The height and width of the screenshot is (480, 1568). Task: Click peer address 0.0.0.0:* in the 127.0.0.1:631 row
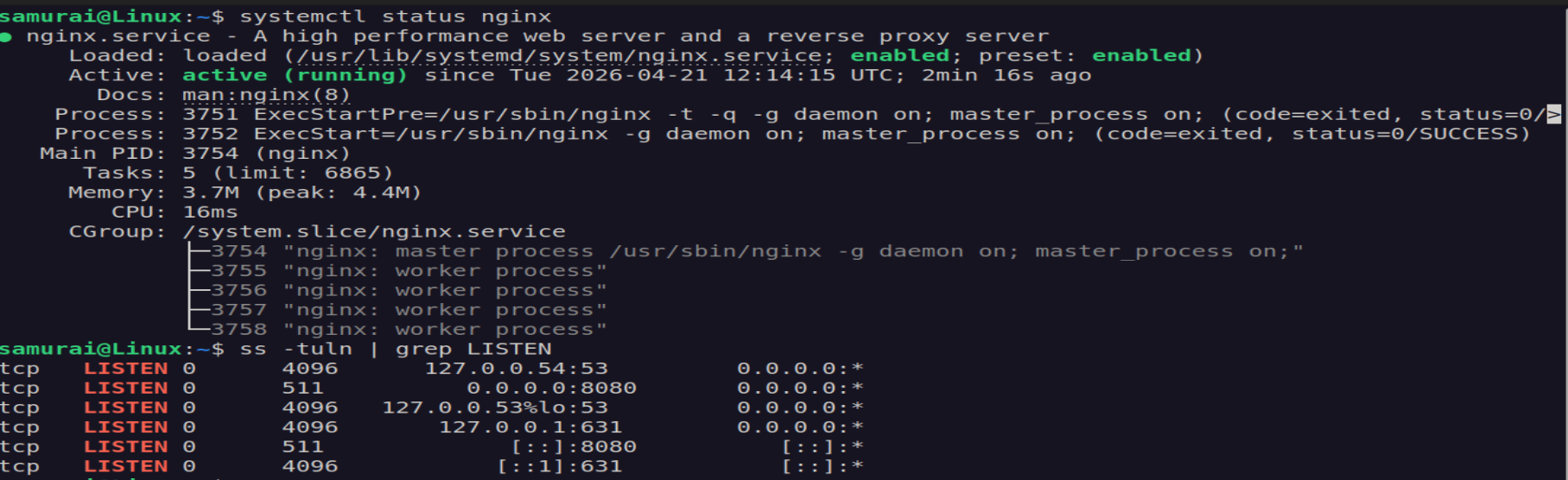(x=800, y=427)
